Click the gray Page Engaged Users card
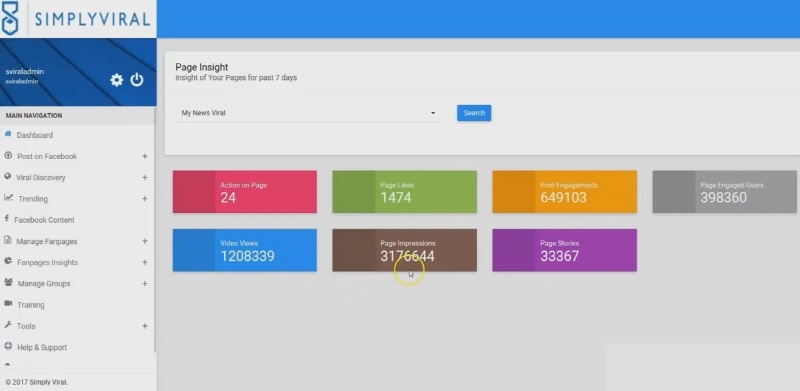The height and width of the screenshot is (391, 800). pyautogui.click(x=724, y=191)
